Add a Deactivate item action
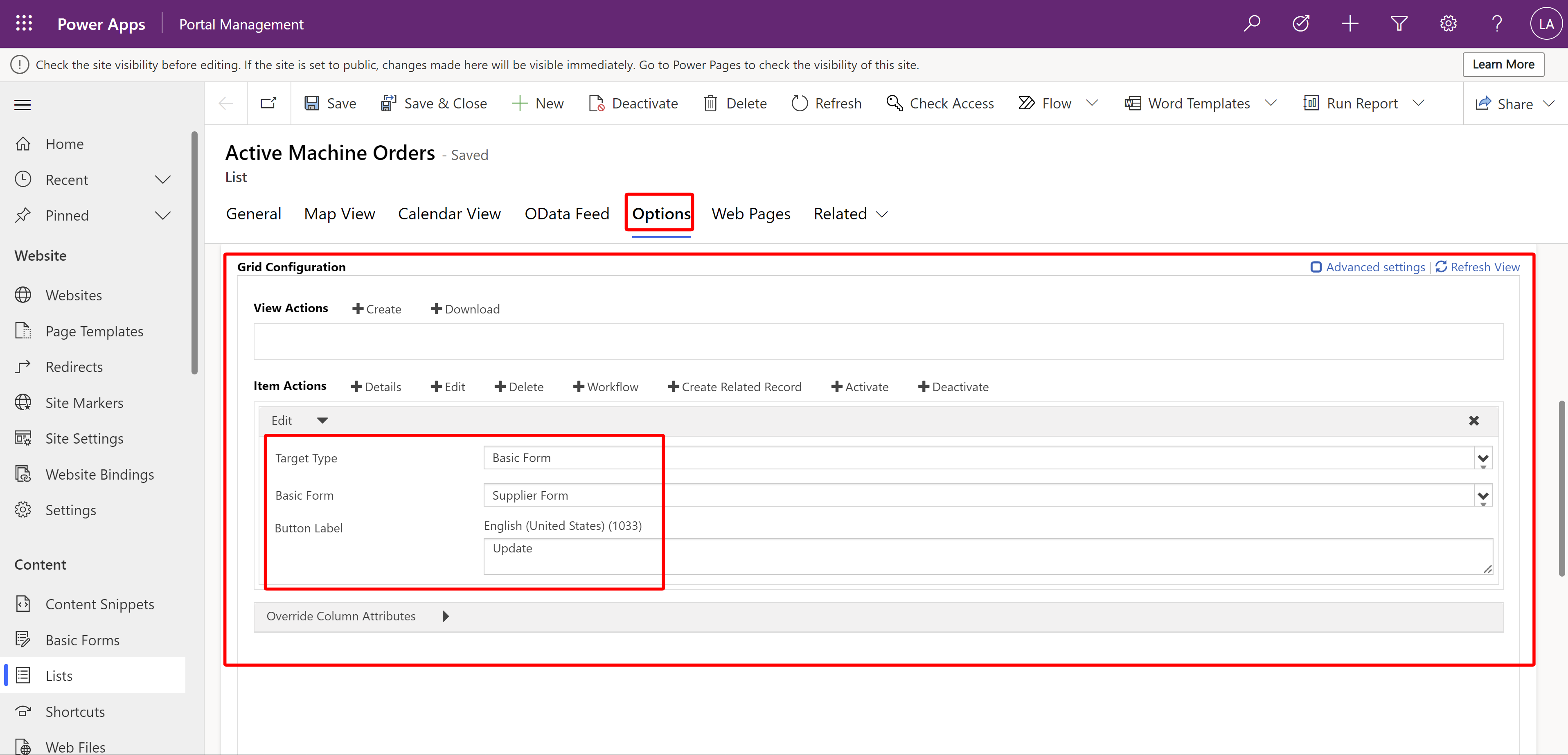Screen dimensions: 1568x755 [953, 387]
